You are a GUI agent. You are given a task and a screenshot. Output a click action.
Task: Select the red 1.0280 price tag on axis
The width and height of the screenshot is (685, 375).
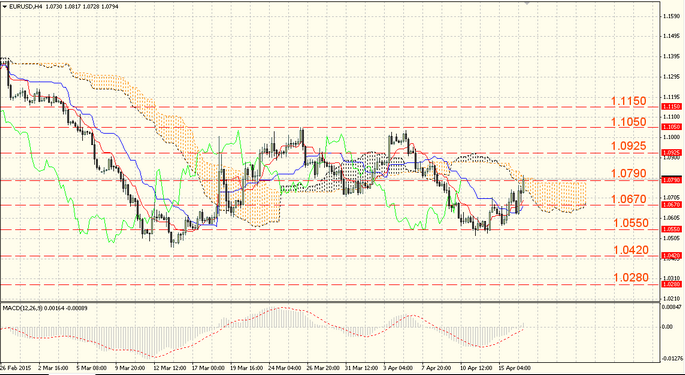(671, 284)
